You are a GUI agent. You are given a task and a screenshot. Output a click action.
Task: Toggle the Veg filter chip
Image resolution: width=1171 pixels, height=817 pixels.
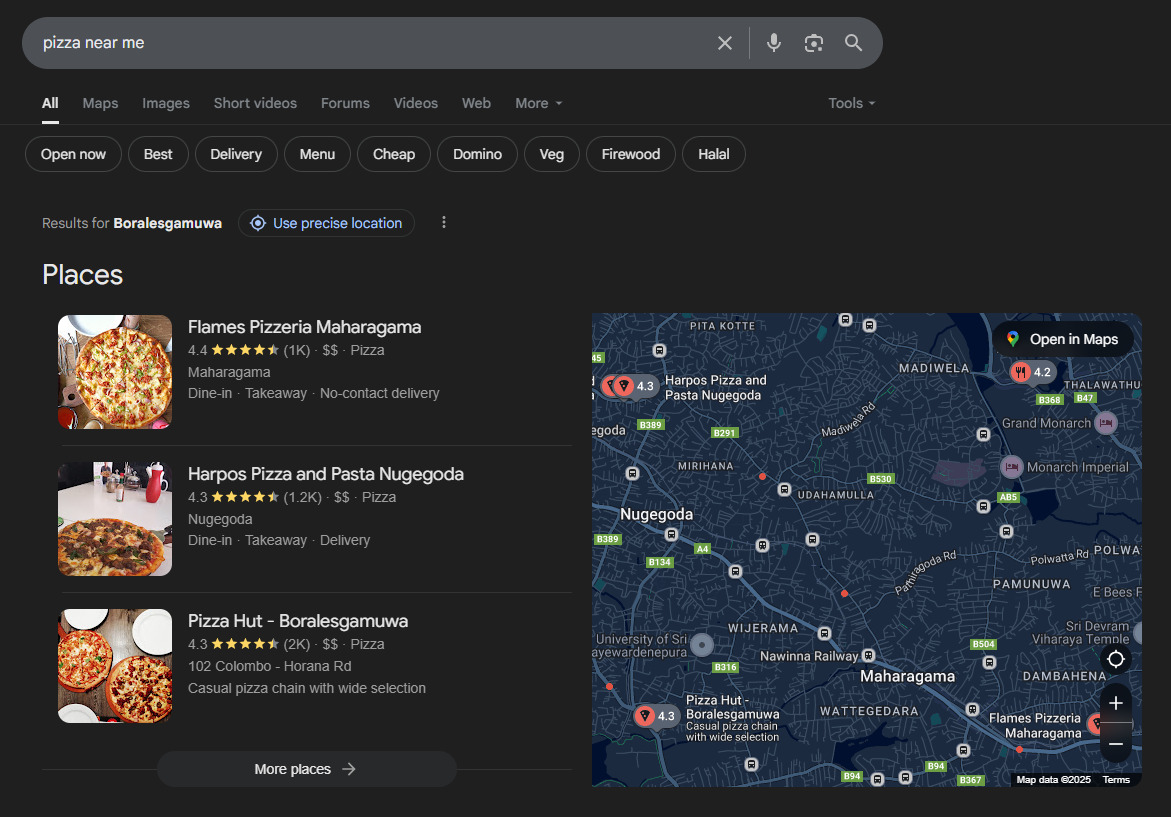coord(552,155)
